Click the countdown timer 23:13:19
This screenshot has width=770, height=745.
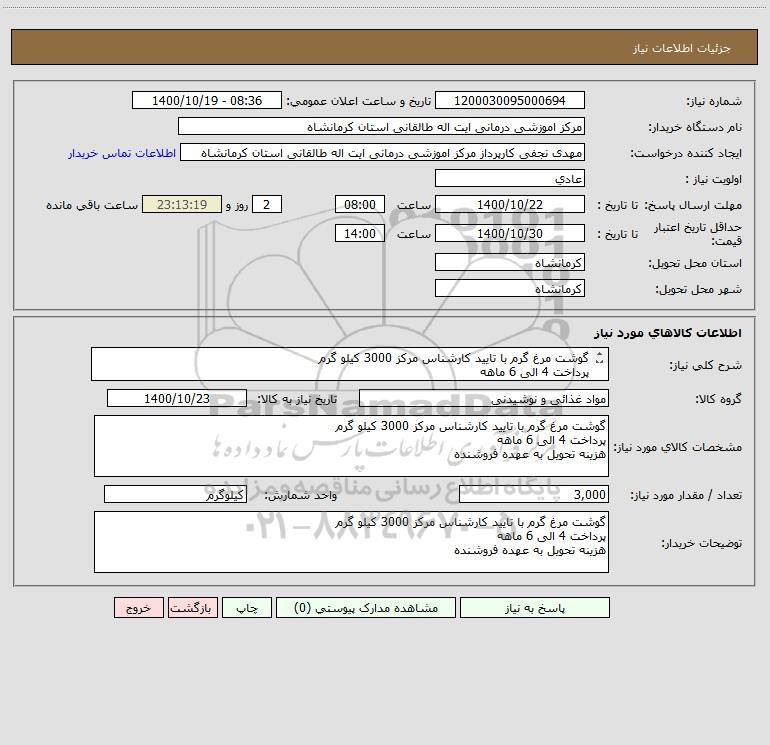182,204
